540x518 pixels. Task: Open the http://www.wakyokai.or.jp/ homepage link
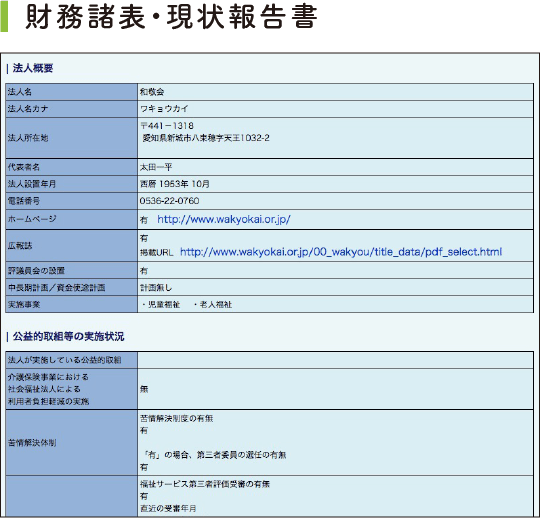(224, 219)
